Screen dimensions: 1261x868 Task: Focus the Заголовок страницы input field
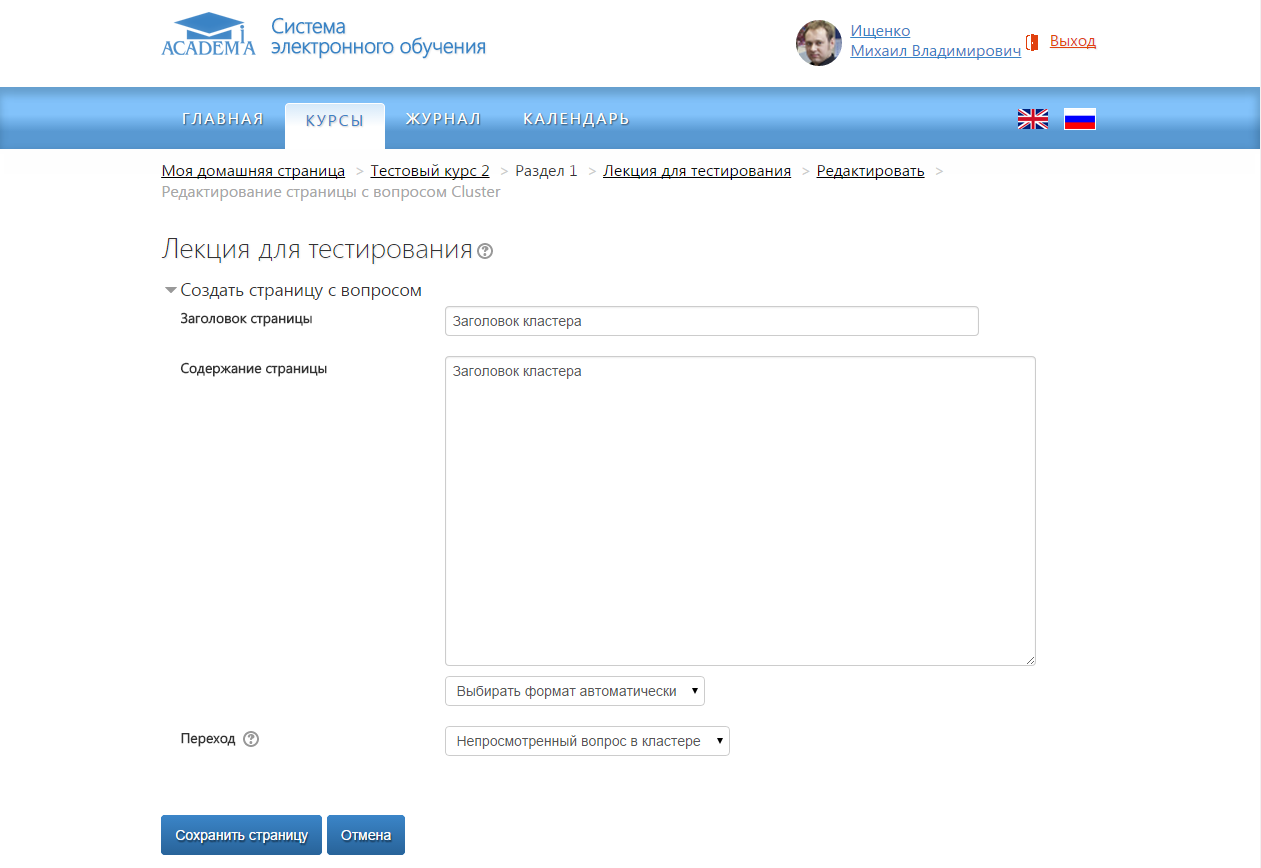(711, 321)
